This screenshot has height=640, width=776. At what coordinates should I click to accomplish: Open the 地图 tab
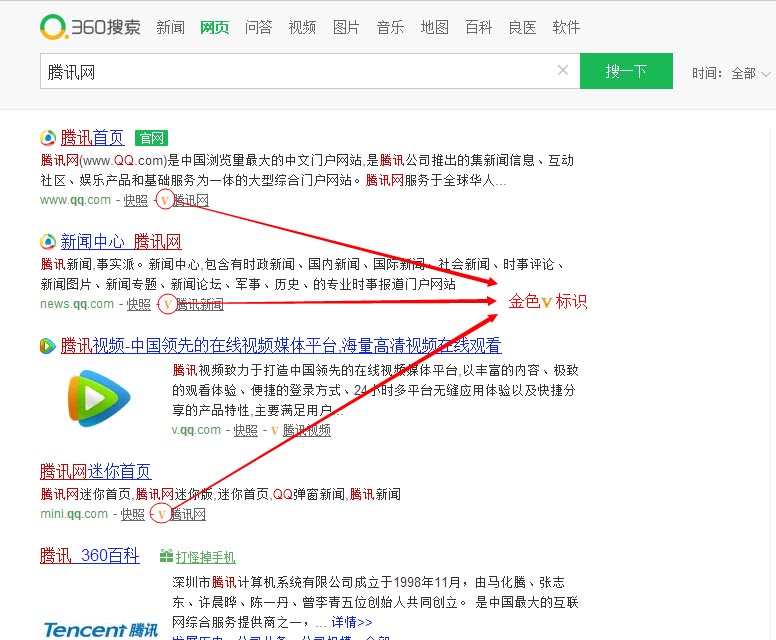pyautogui.click(x=435, y=27)
